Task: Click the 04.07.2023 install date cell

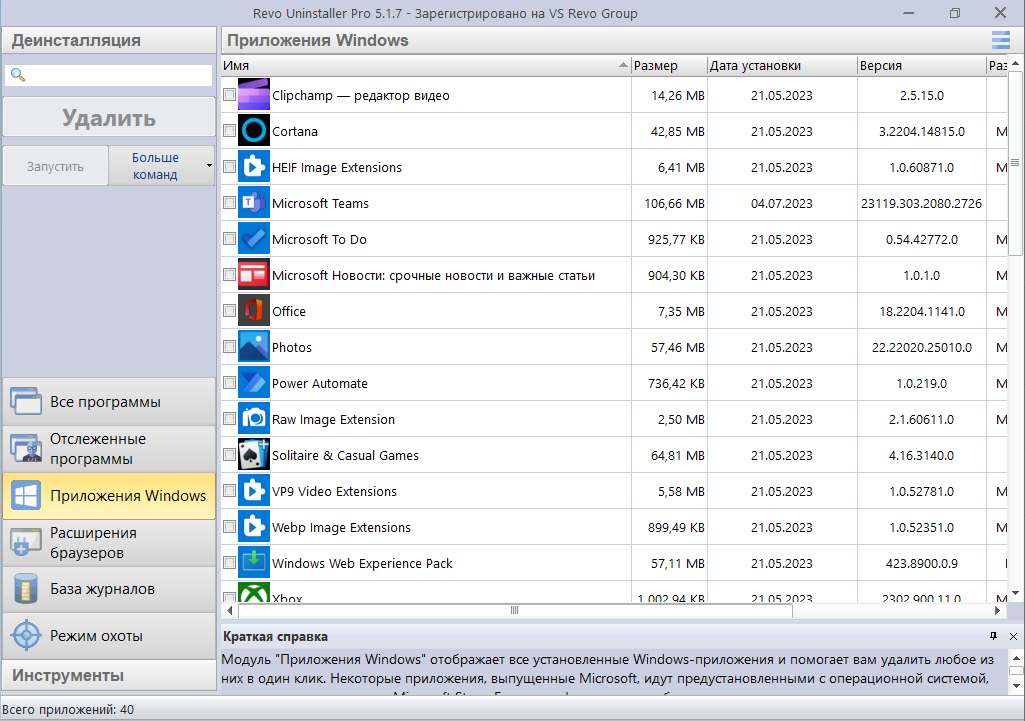Action: click(782, 203)
